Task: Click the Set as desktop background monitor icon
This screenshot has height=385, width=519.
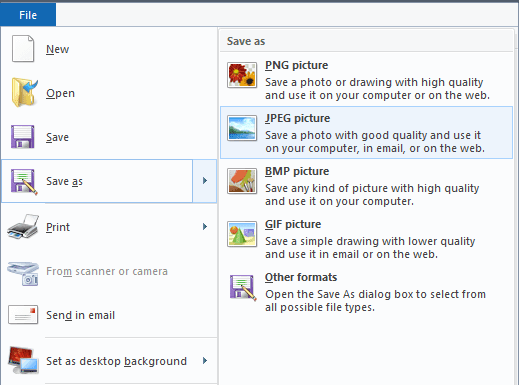Action: tap(23, 360)
